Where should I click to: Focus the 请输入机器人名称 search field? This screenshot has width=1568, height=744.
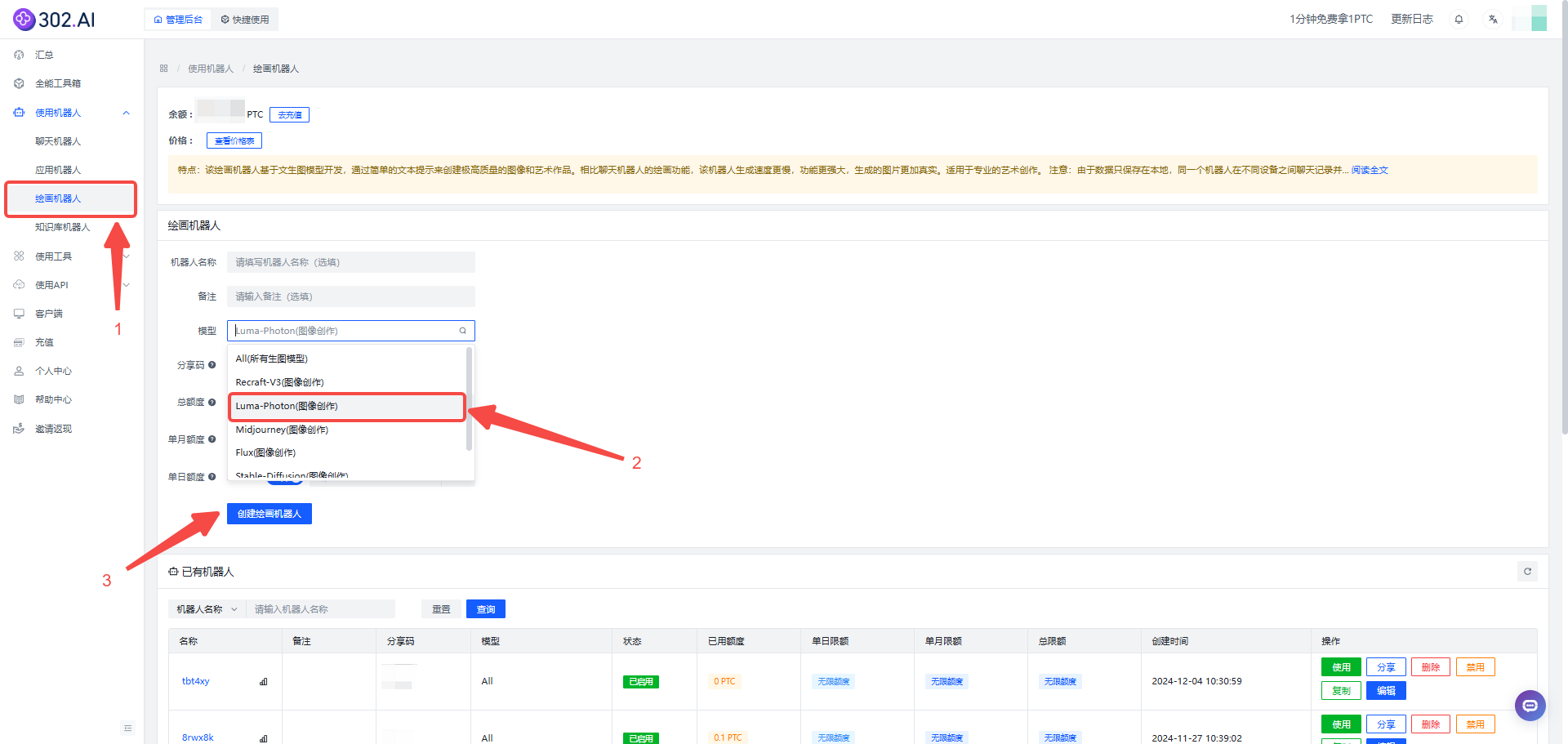click(320, 609)
